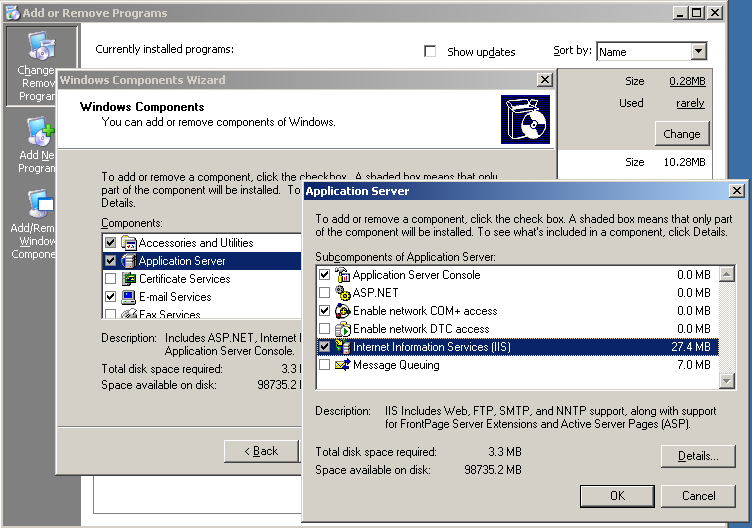The height and width of the screenshot is (528, 752).
Task: Click the Internet Information Services (IIS) icon
Action: pyautogui.click(x=342, y=347)
